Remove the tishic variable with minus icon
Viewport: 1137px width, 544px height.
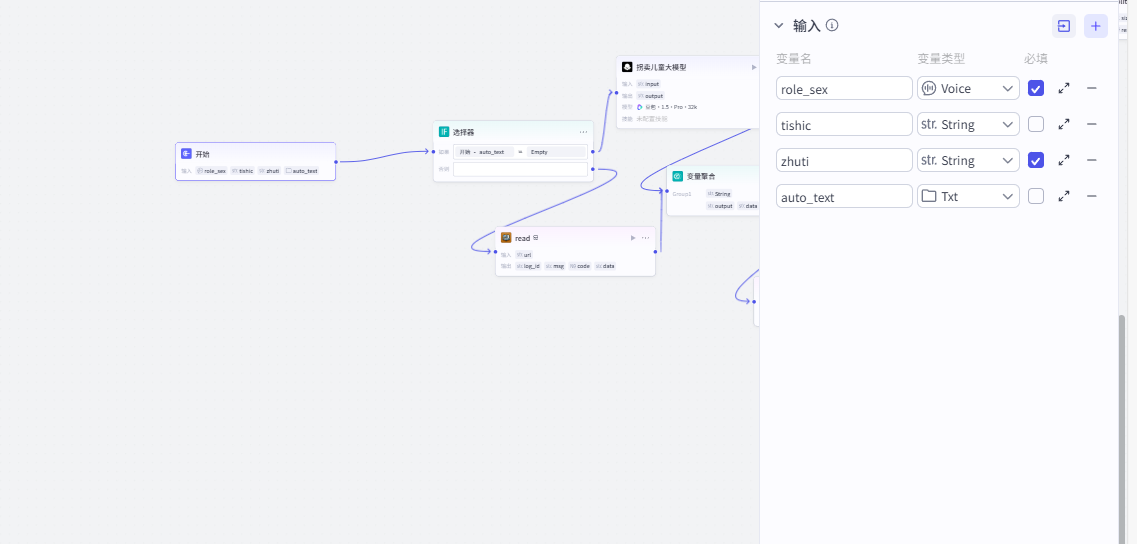pyautogui.click(x=1092, y=124)
